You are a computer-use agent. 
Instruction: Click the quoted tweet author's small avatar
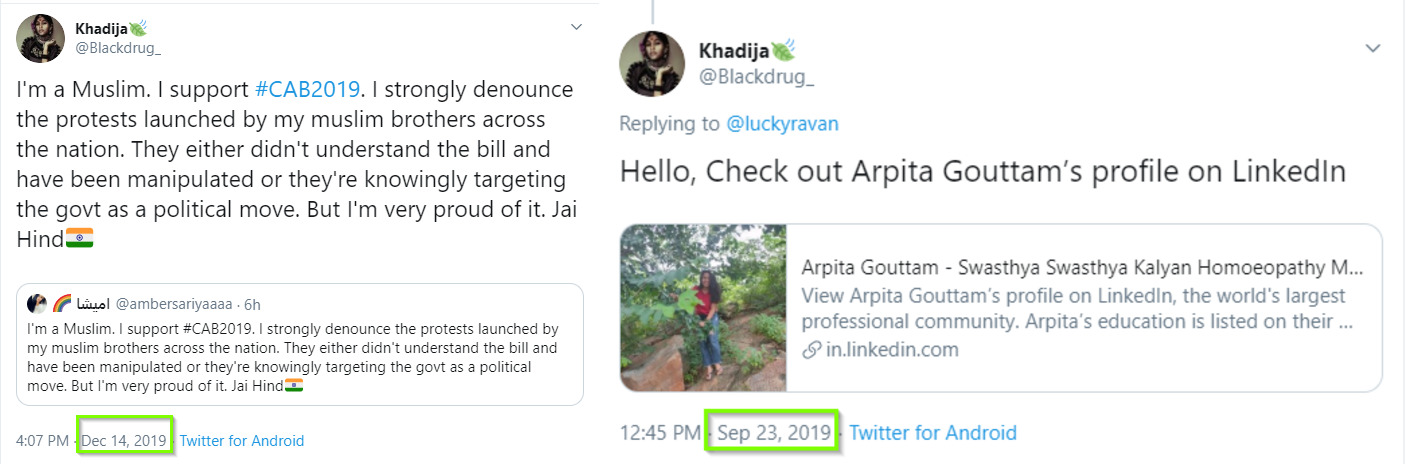(37, 304)
